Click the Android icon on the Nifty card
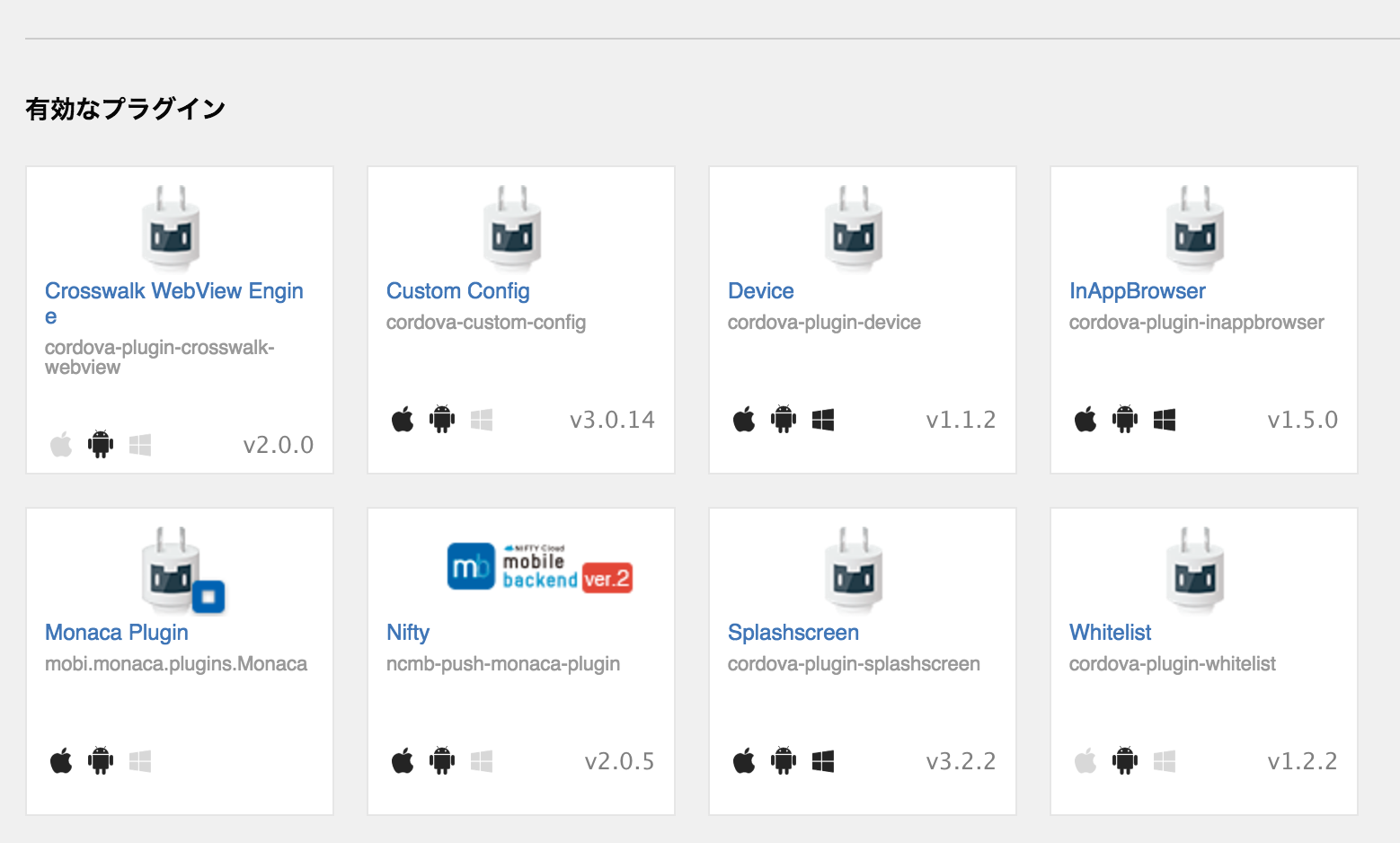 pyautogui.click(x=442, y=760)
